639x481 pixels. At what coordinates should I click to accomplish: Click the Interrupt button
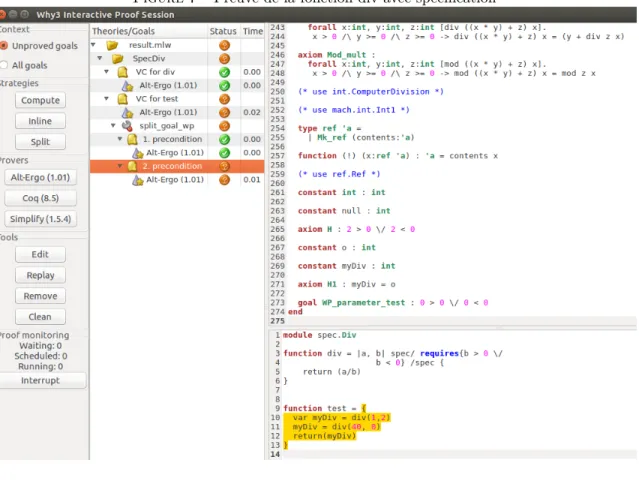click(42, 380)
